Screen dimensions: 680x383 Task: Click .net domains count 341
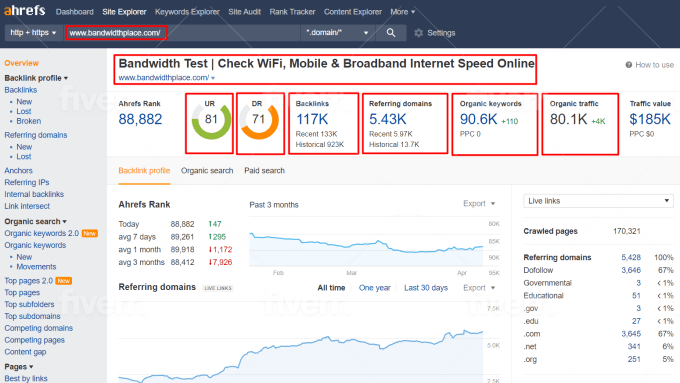point(634,347)
